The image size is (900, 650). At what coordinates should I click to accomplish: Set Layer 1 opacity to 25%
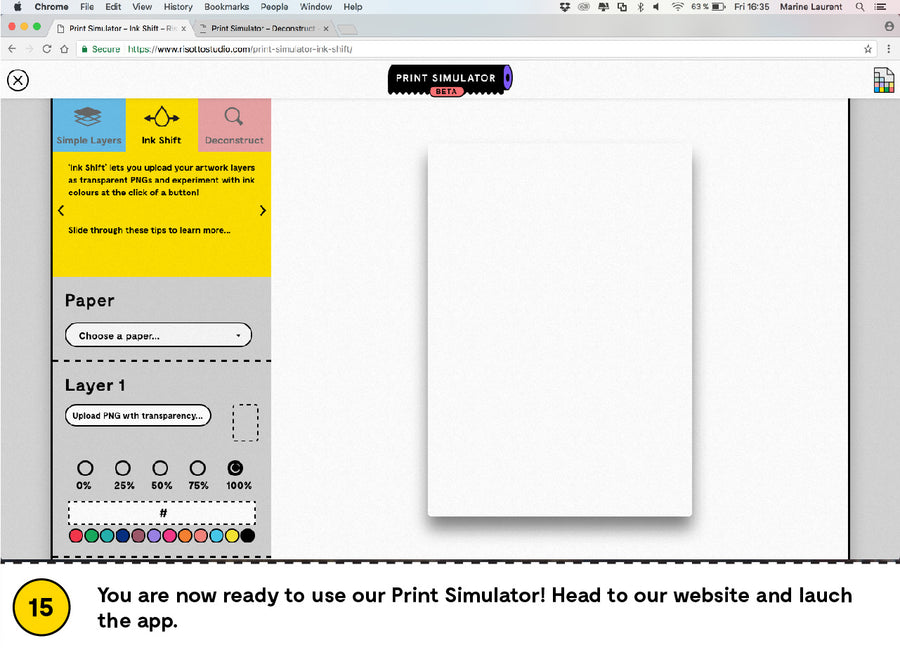(x=123, y=468)
